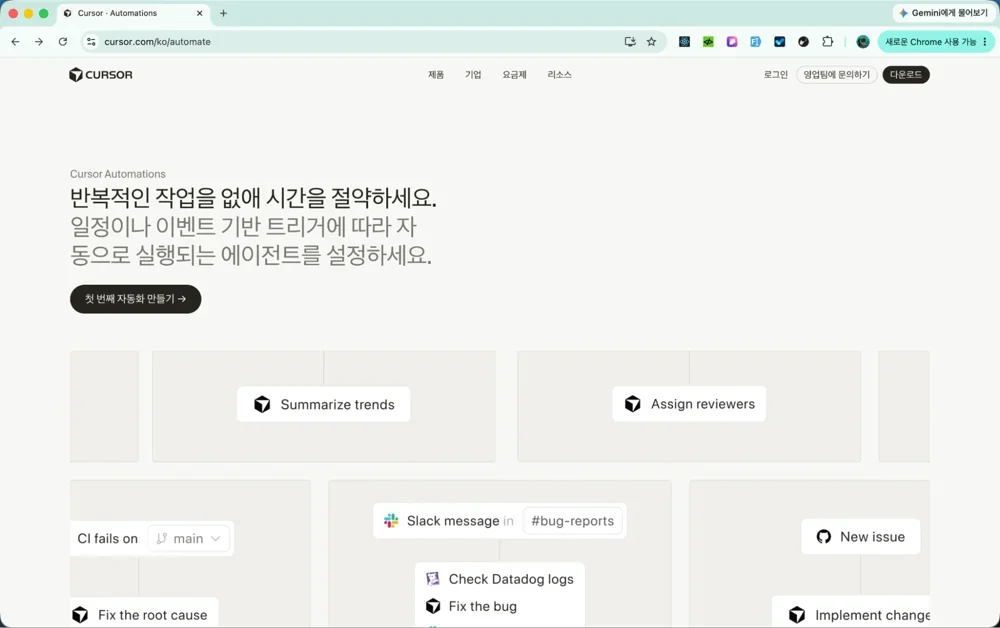The height and width of the screenshot is (628, 1000).
Task: Click the Assign reviewers label
Action: pos(703,404)
